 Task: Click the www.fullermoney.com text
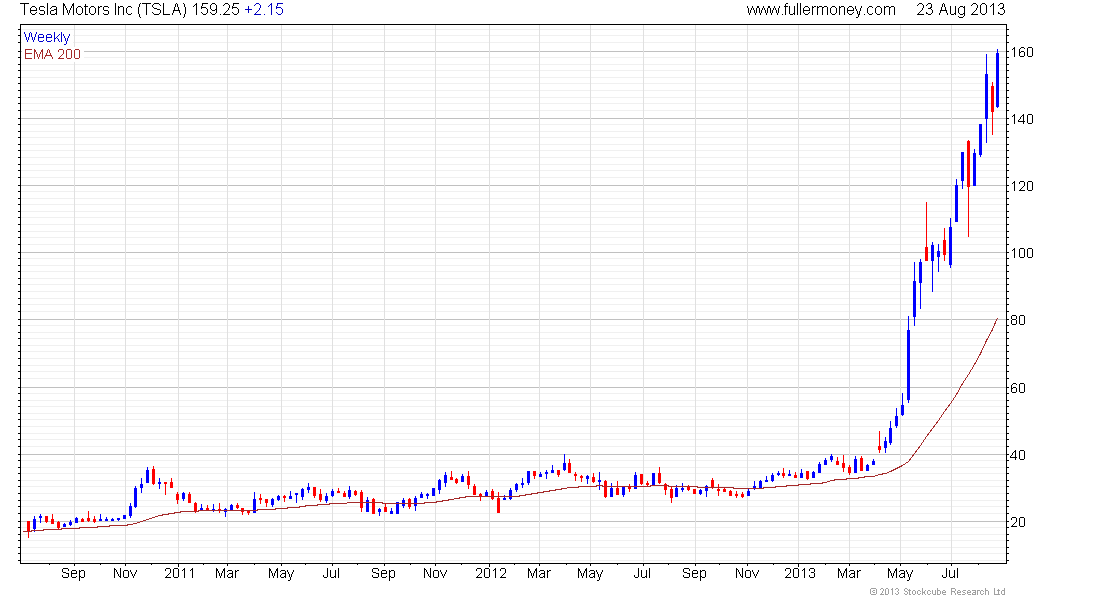(x=821, y=10)
